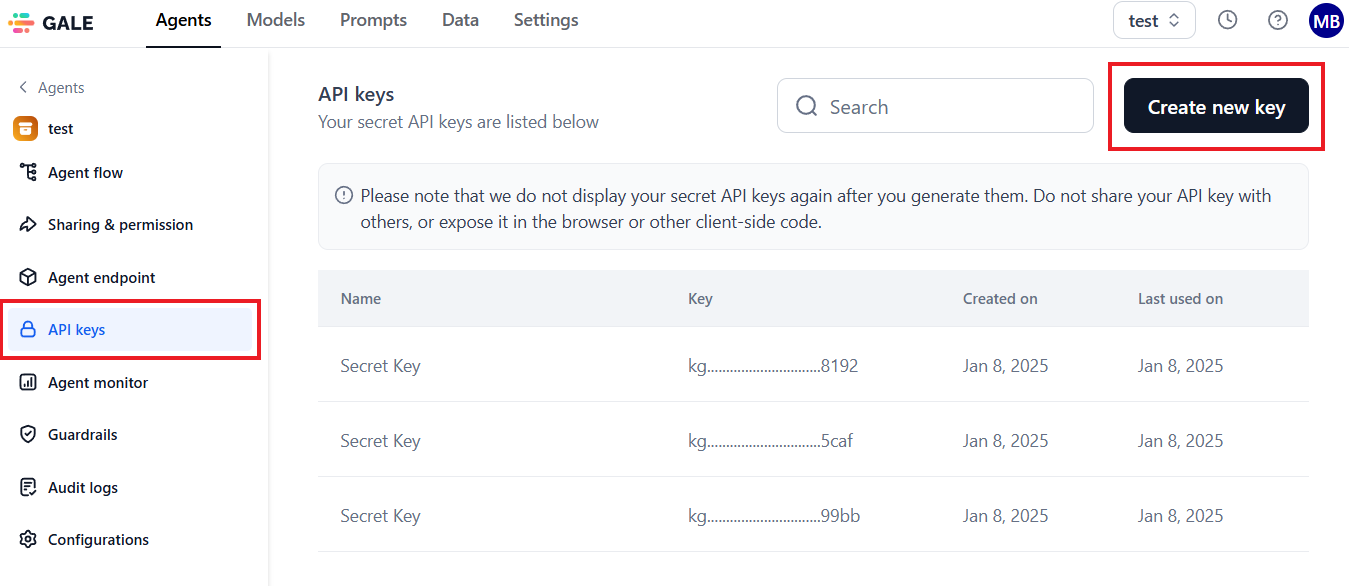The image size is (1349, 586).
Task: Click the key value ending in 8192
Action: pos(773,365)
